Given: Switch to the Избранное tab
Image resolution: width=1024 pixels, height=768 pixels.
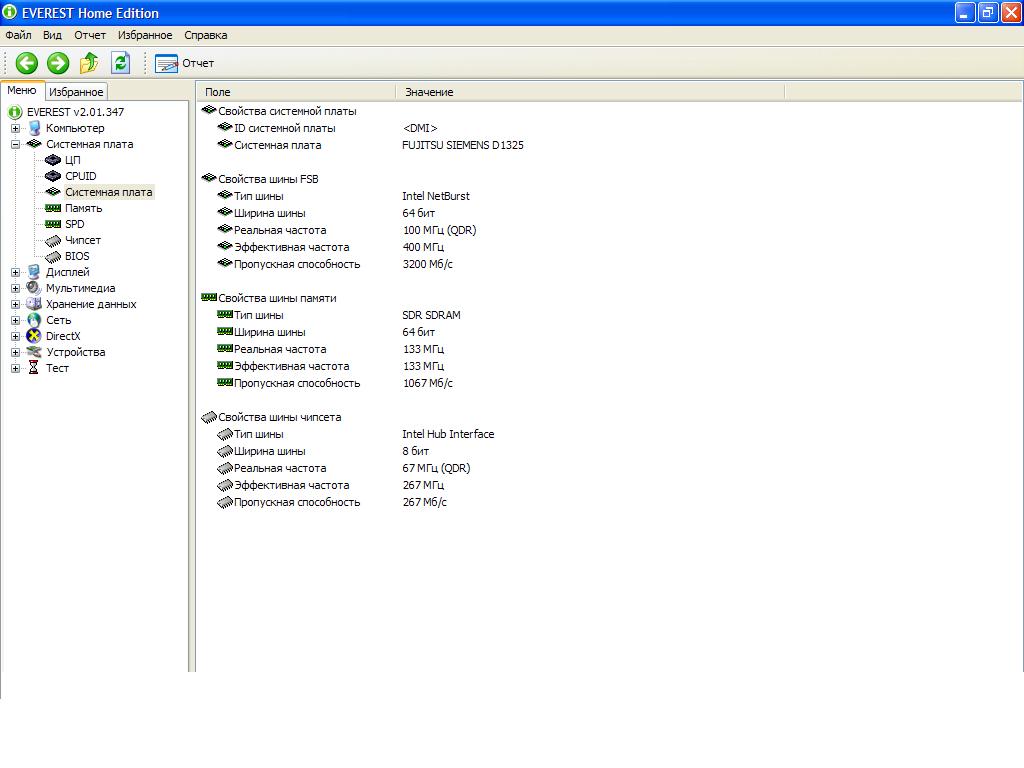Looking at the screenshot, I should (76, 92).
